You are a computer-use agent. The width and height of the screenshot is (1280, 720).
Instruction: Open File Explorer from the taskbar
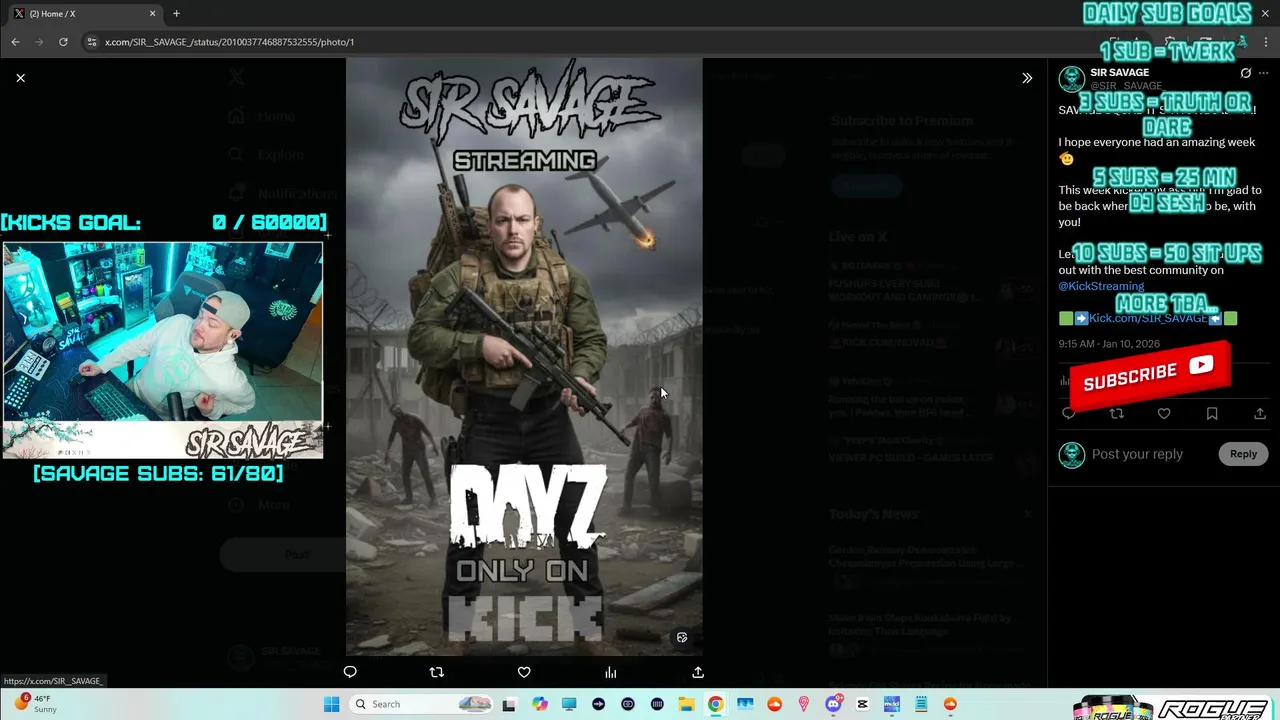click(x=686, y=704)
